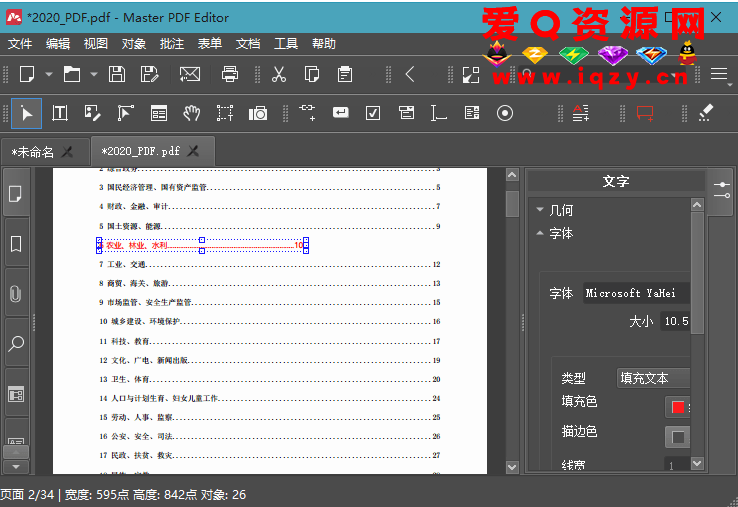Open the search sidebar panel
The height and width of the screenshot is (507, 738).
pos(16,344)
